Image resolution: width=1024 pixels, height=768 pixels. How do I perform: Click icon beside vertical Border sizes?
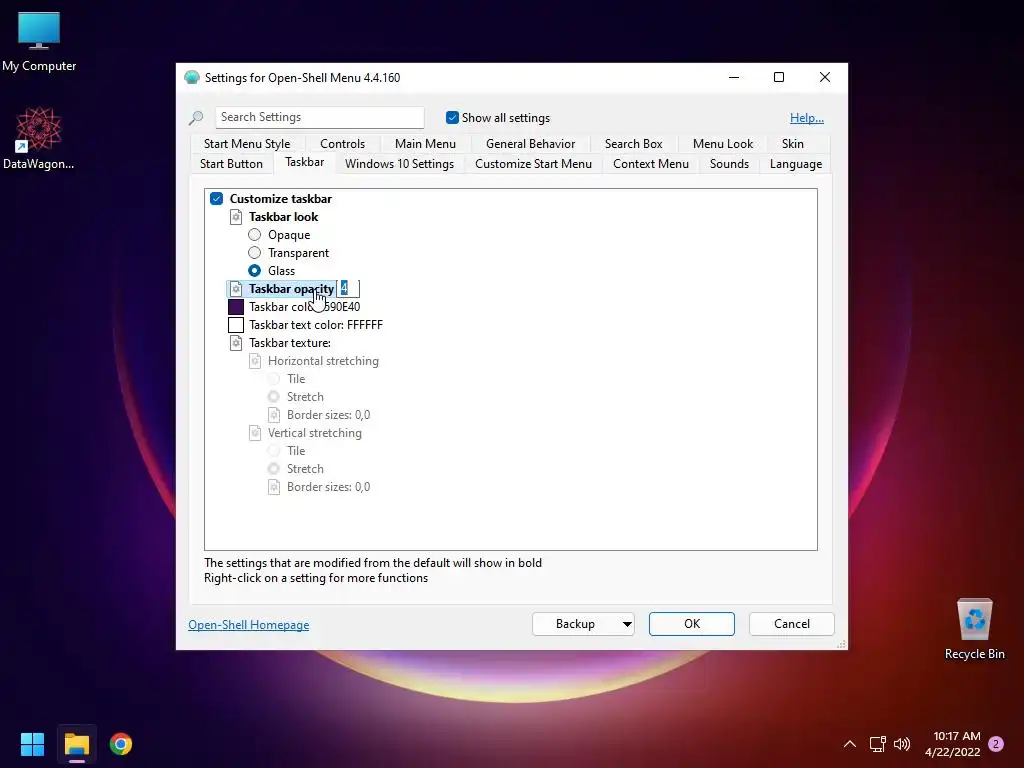274,487
